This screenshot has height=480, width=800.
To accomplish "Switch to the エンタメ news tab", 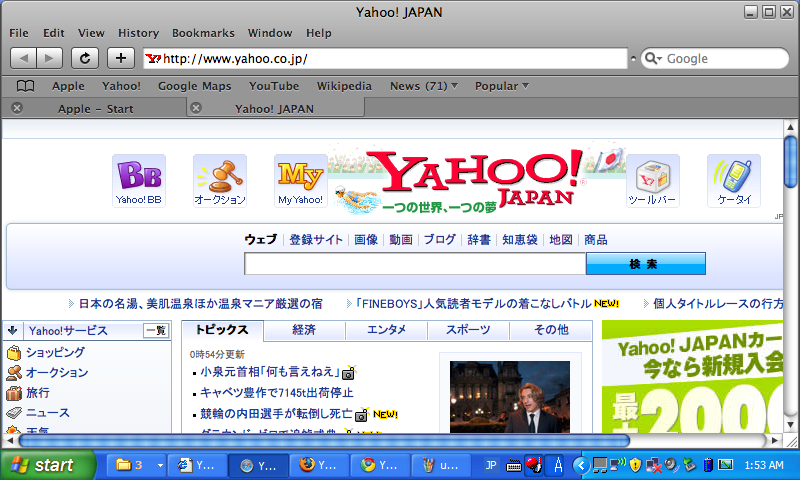I will pyautogui.click(x=387, y=330).
